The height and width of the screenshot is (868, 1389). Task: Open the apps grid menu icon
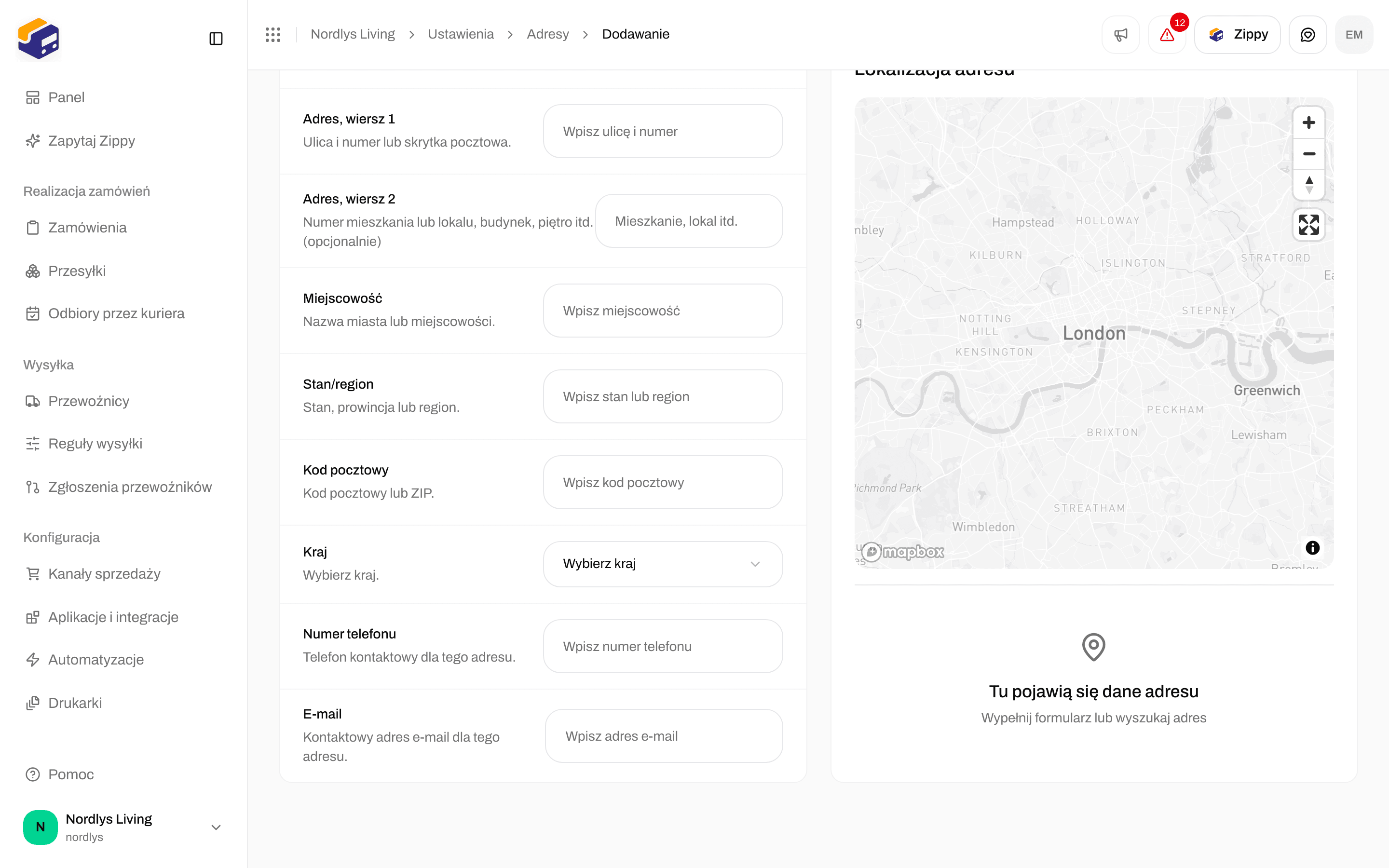point(272,34)
